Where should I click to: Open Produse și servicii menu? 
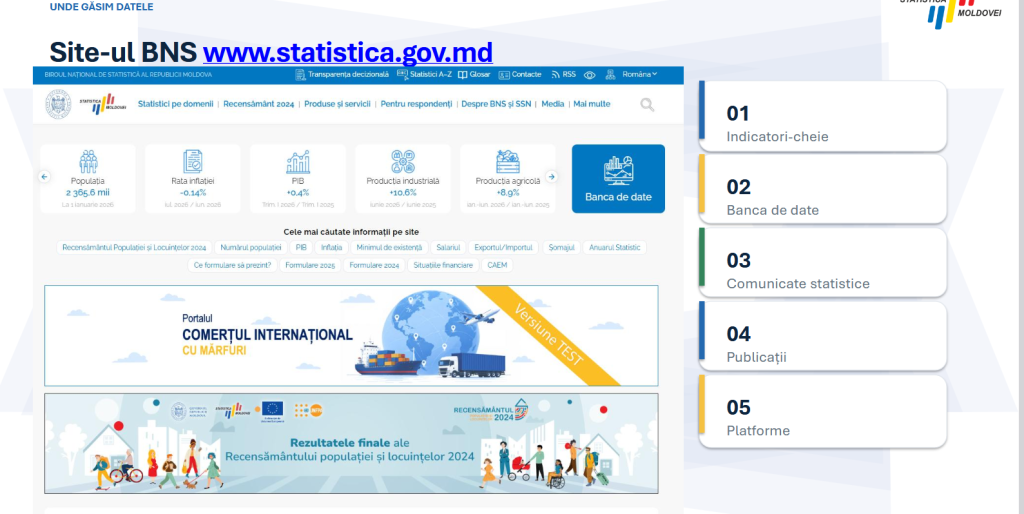point(338,104)
